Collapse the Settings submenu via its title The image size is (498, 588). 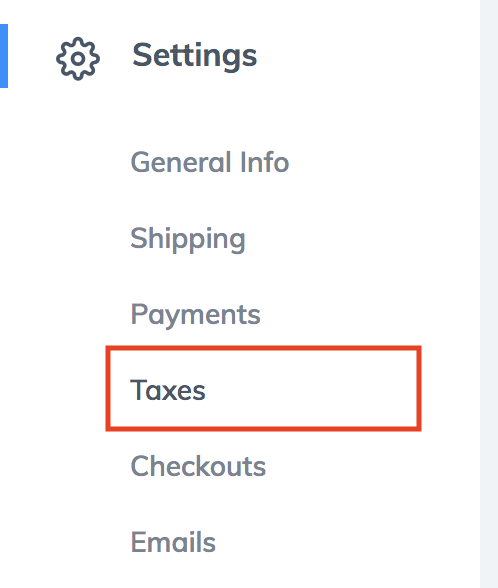click(194, 56)
